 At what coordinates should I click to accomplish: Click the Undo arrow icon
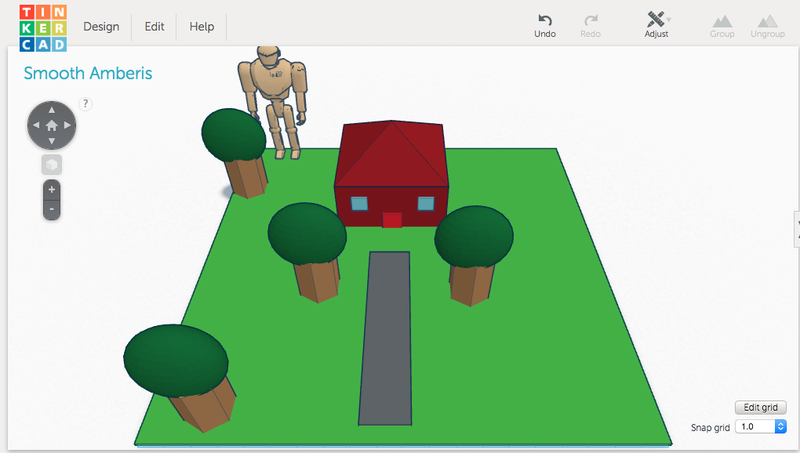(545, 20)
